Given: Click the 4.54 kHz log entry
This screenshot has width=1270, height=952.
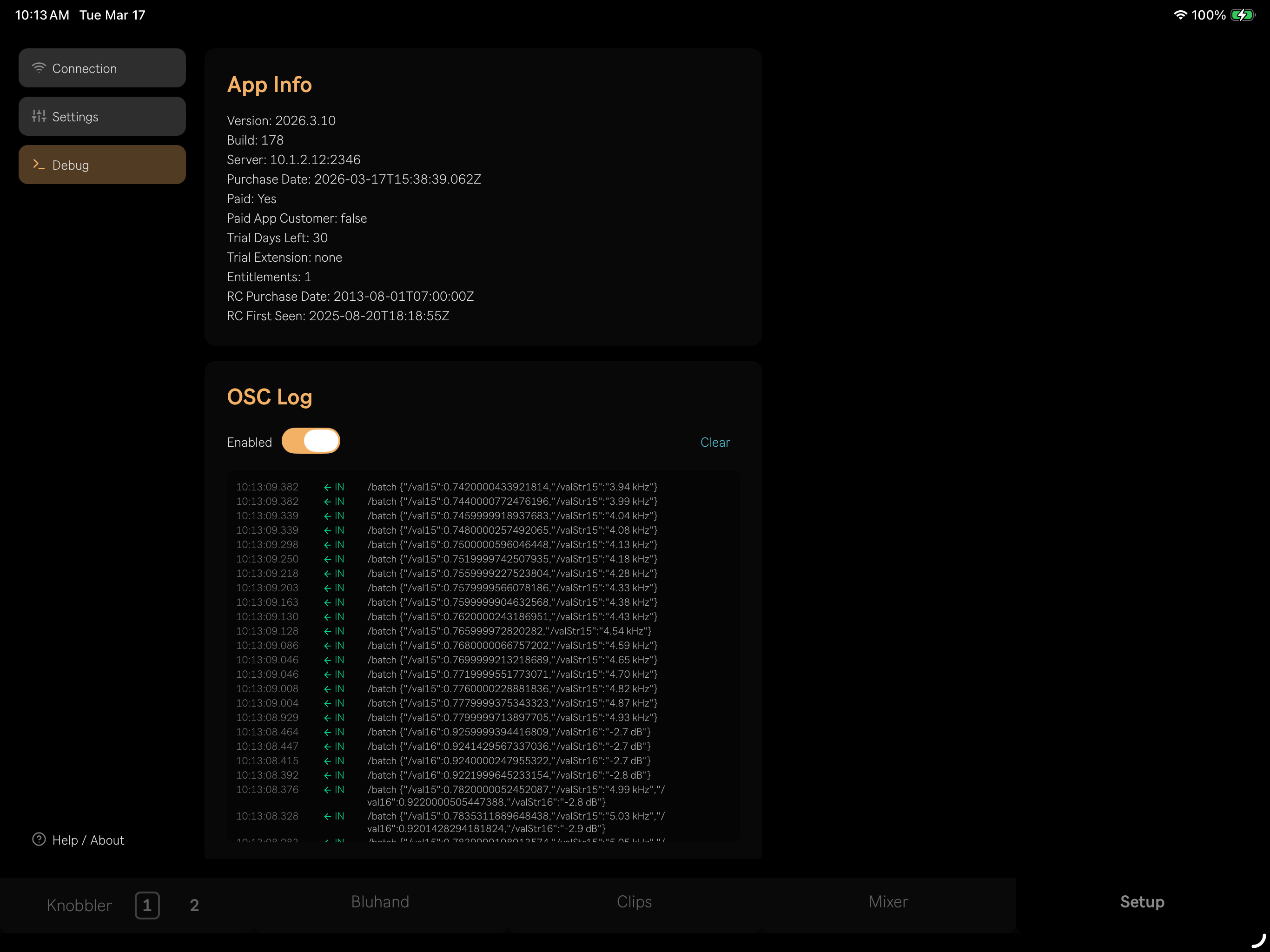Looking at the screenshot, I should [509, 631].
